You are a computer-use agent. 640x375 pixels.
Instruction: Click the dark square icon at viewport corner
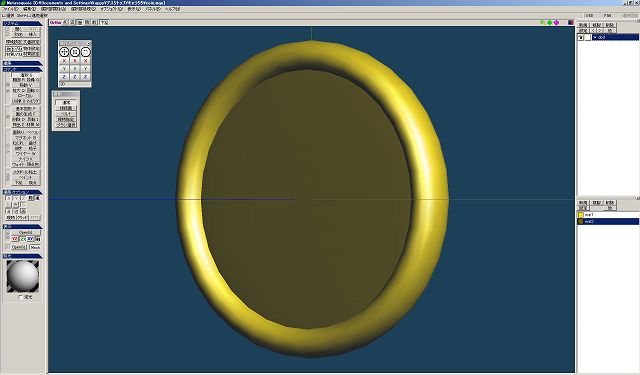(x=571, y=22)
